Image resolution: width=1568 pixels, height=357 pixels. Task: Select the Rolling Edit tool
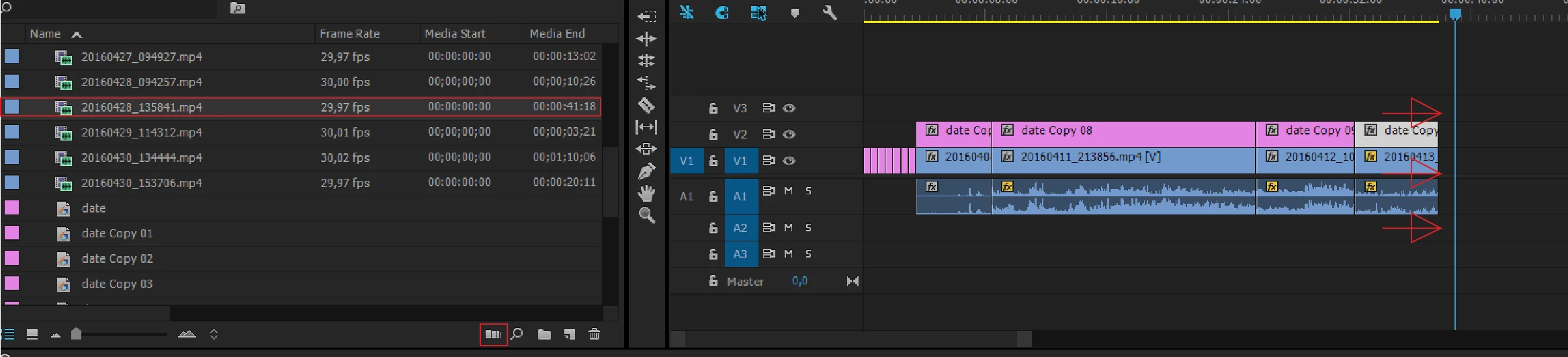point(646,61)
